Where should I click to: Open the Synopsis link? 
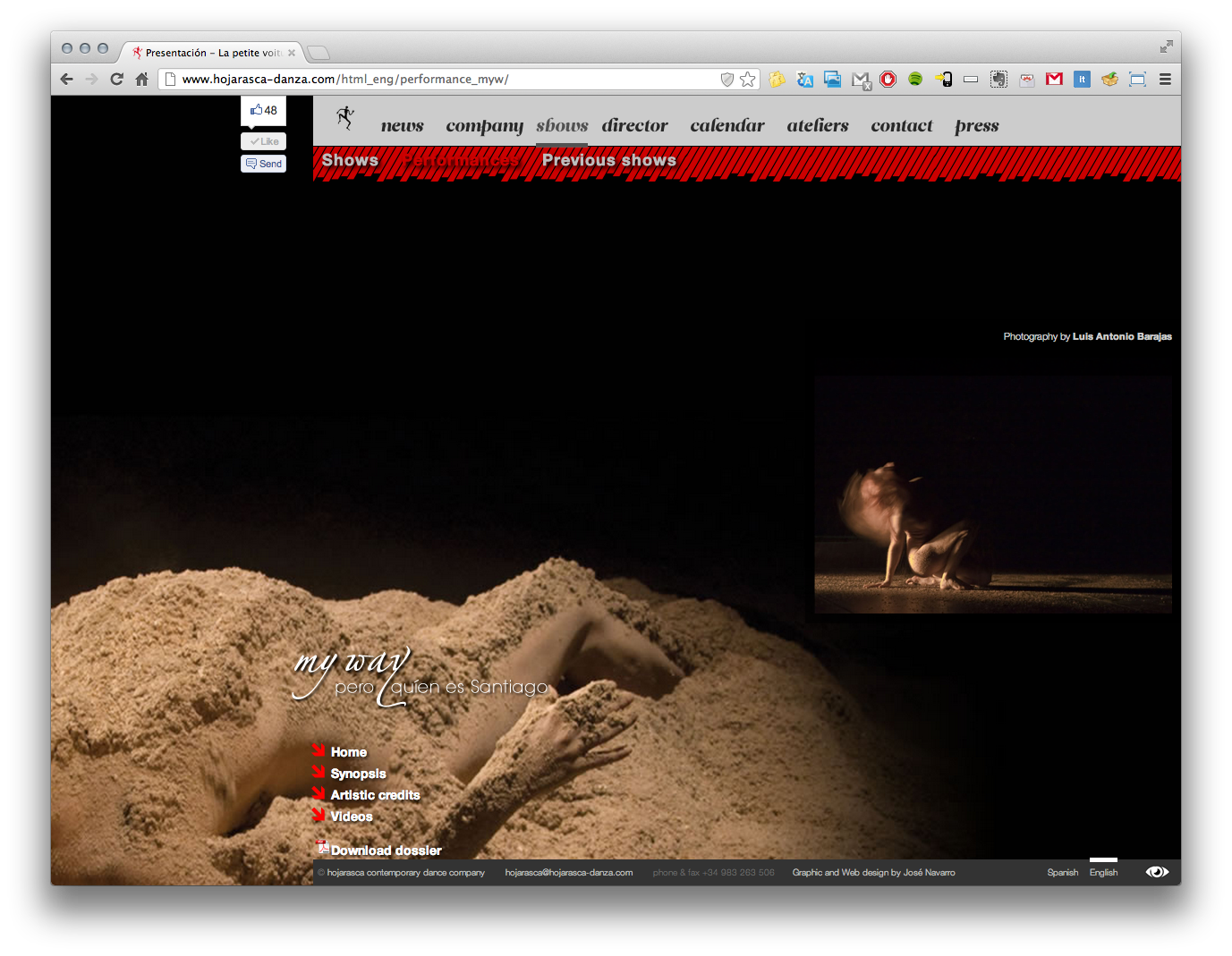pyautogui.click(x=358, y=774)
